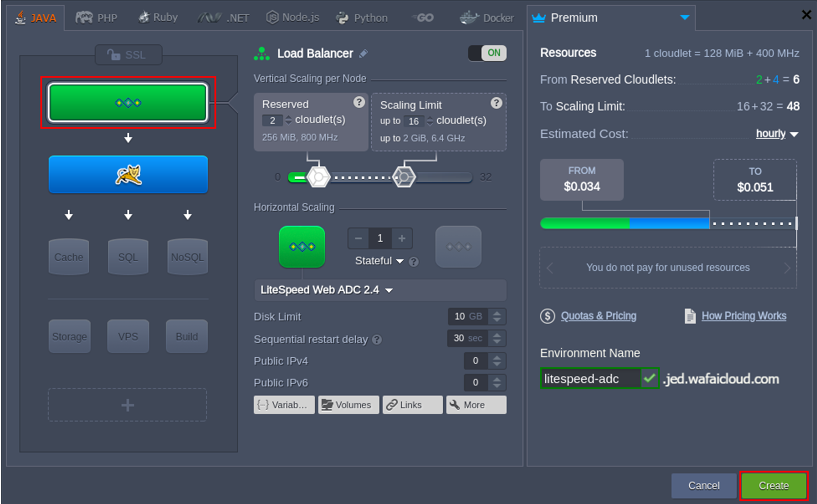Click the Environment Name input field

coord(590,379)
